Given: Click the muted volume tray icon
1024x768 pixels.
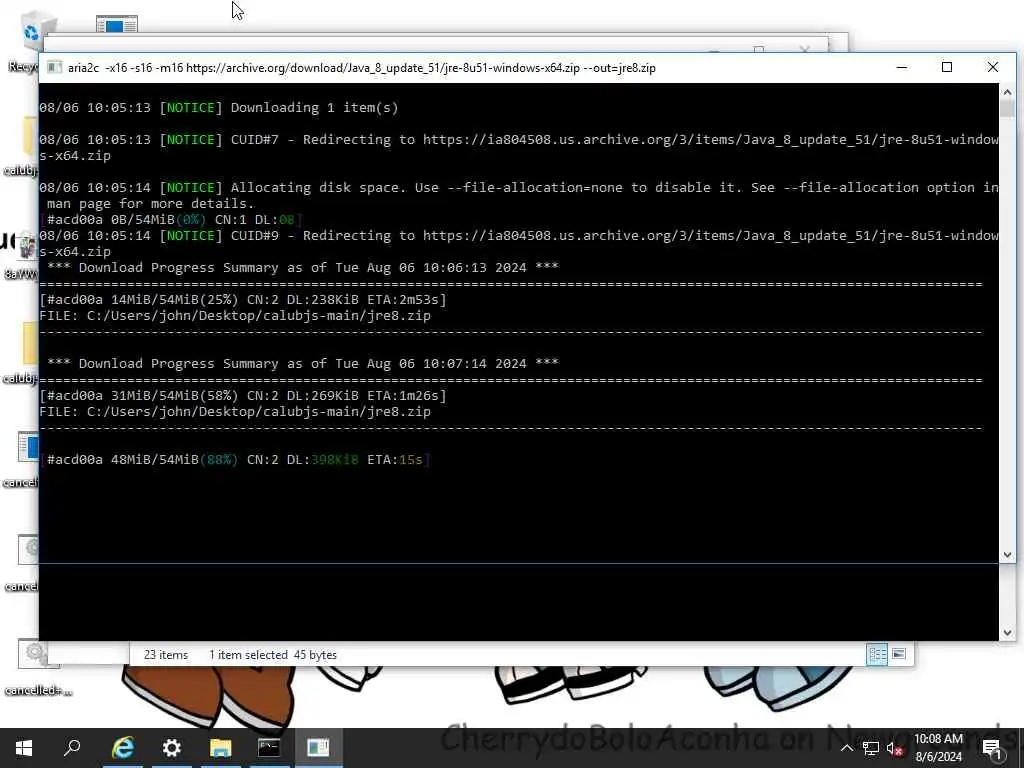Looking at the screenshot, I should pyautogui.click(x=894, y=748).
